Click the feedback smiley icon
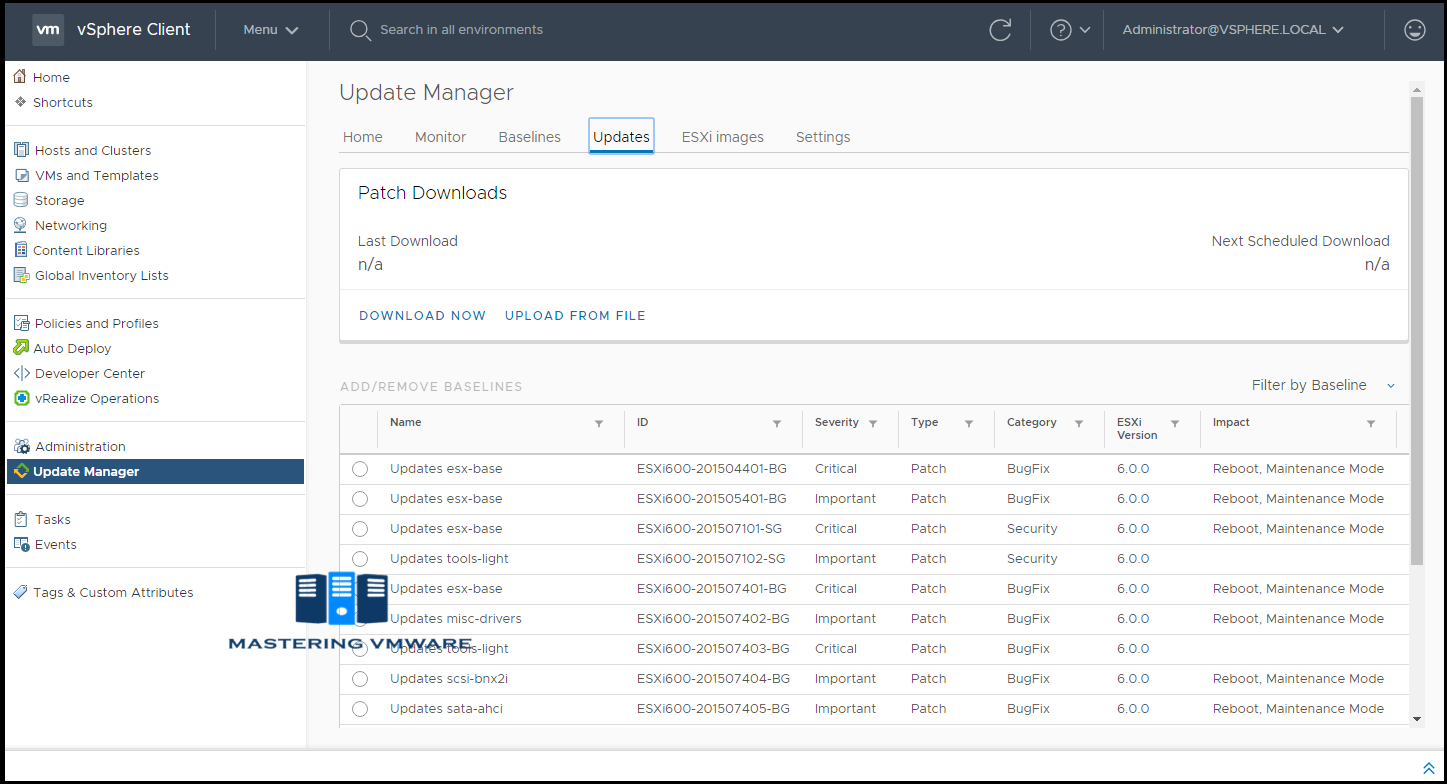Image resolution: width=1447 pixels, height=784 pixels. [1415, 30]
